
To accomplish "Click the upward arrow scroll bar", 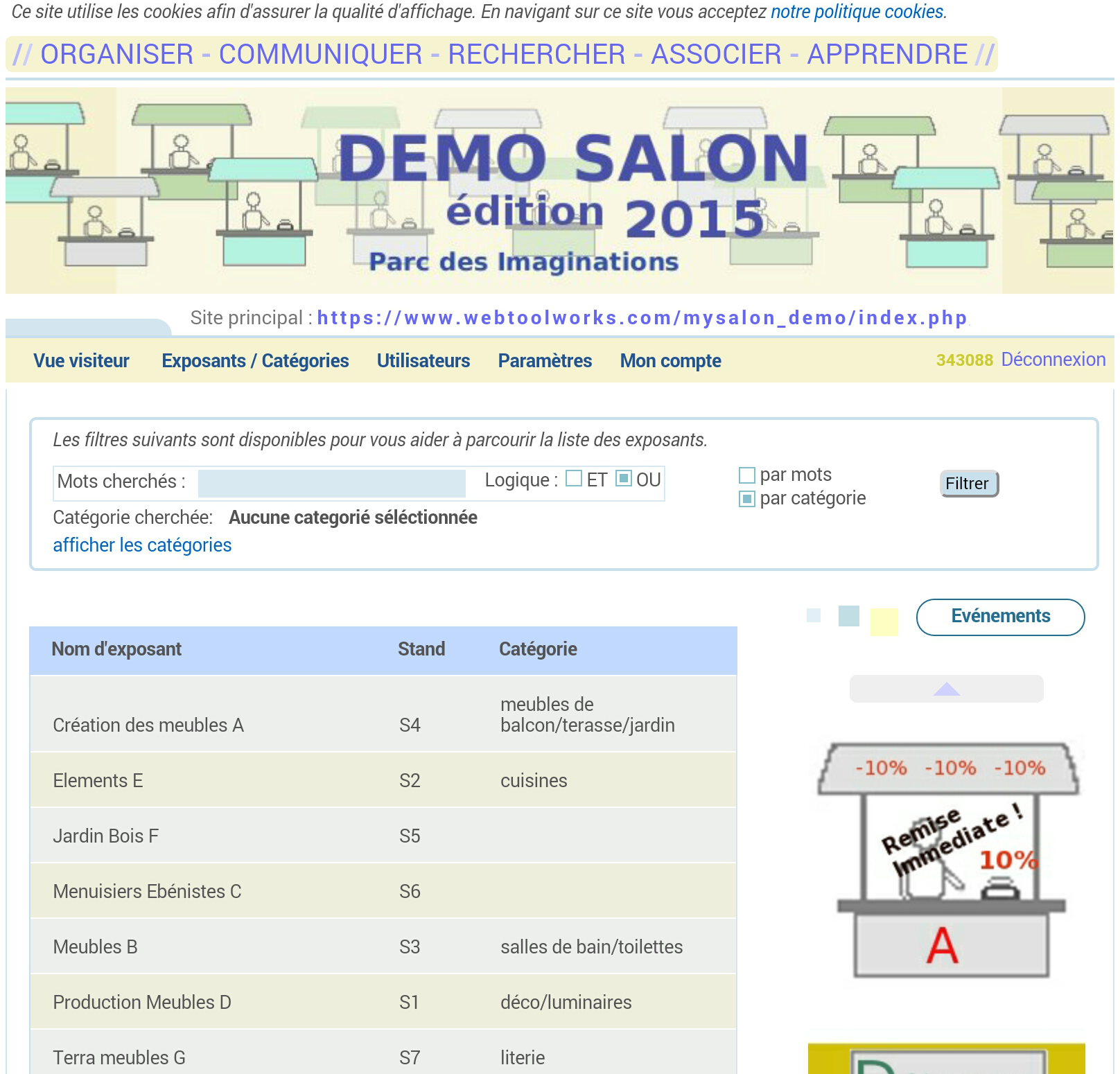I will click(946, 689).
